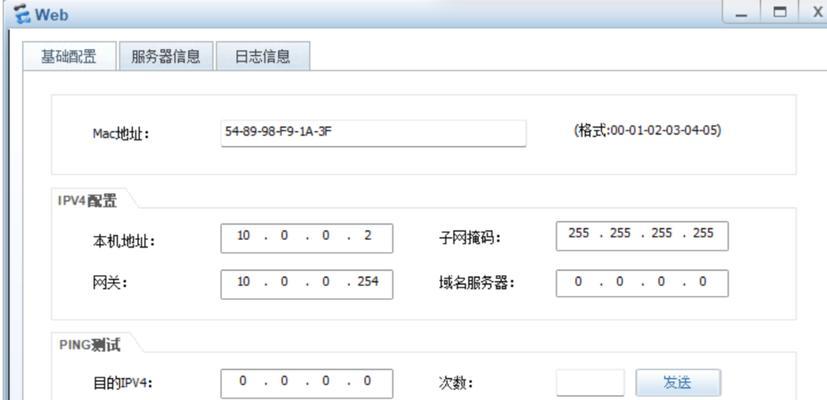Click the 域名服务器 field
827x400 pixels.
click(x=642, y=284)
